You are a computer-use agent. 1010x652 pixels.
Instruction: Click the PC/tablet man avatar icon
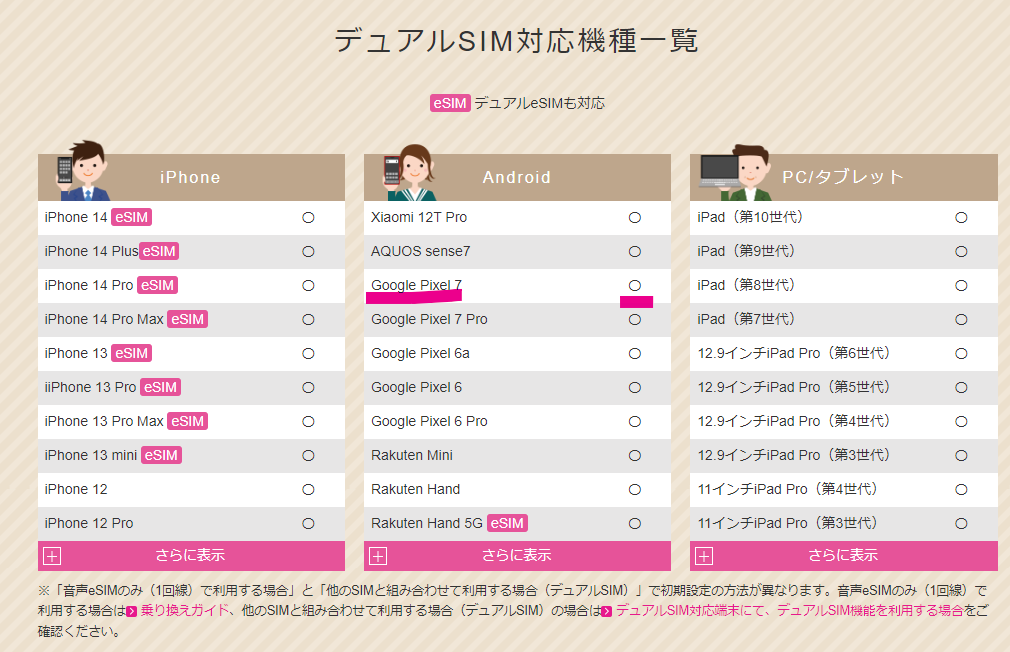pyautogui.click(x=736, y=173)
